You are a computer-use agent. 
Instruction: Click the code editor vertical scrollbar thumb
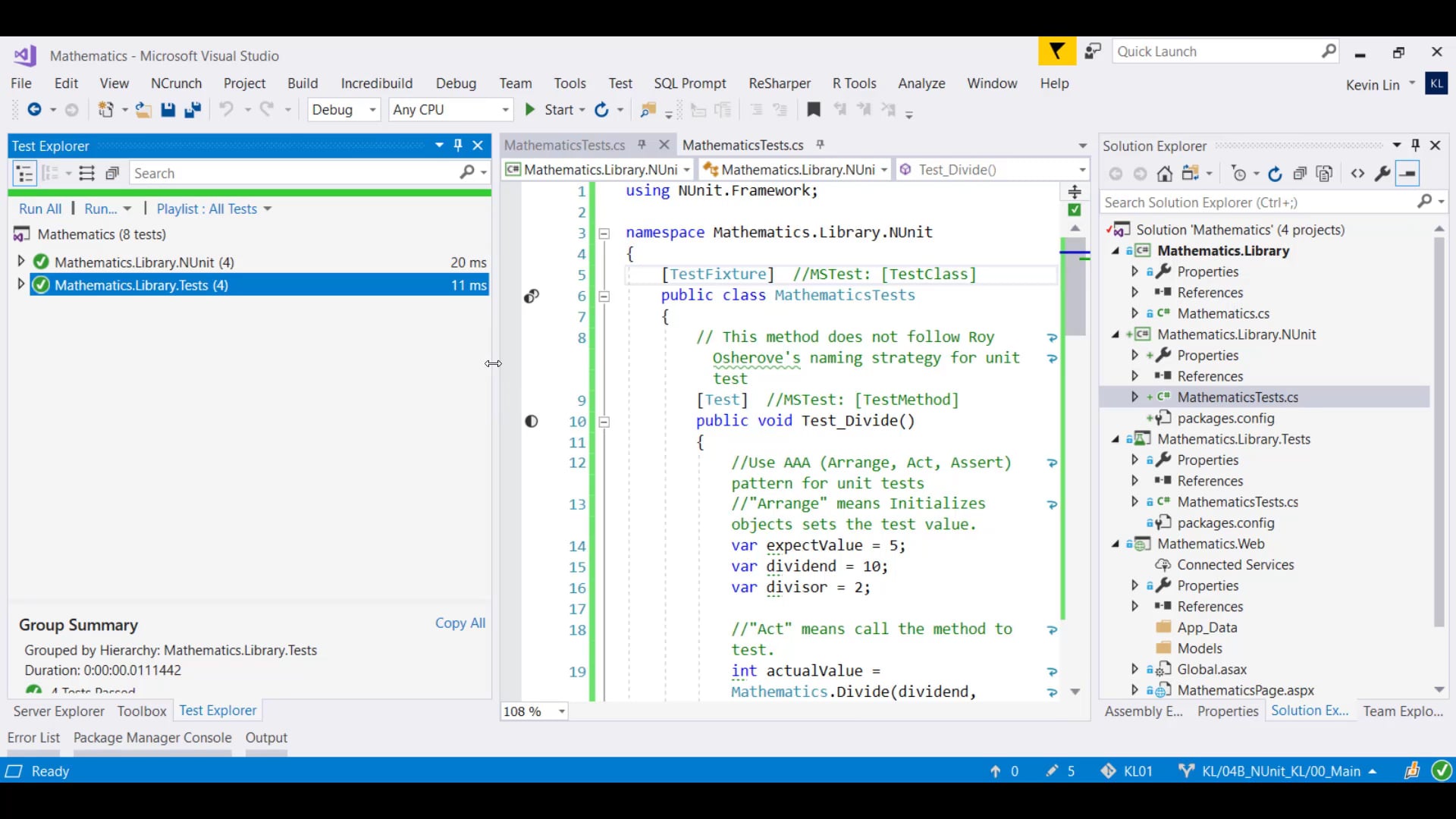tap(1075, 292)
